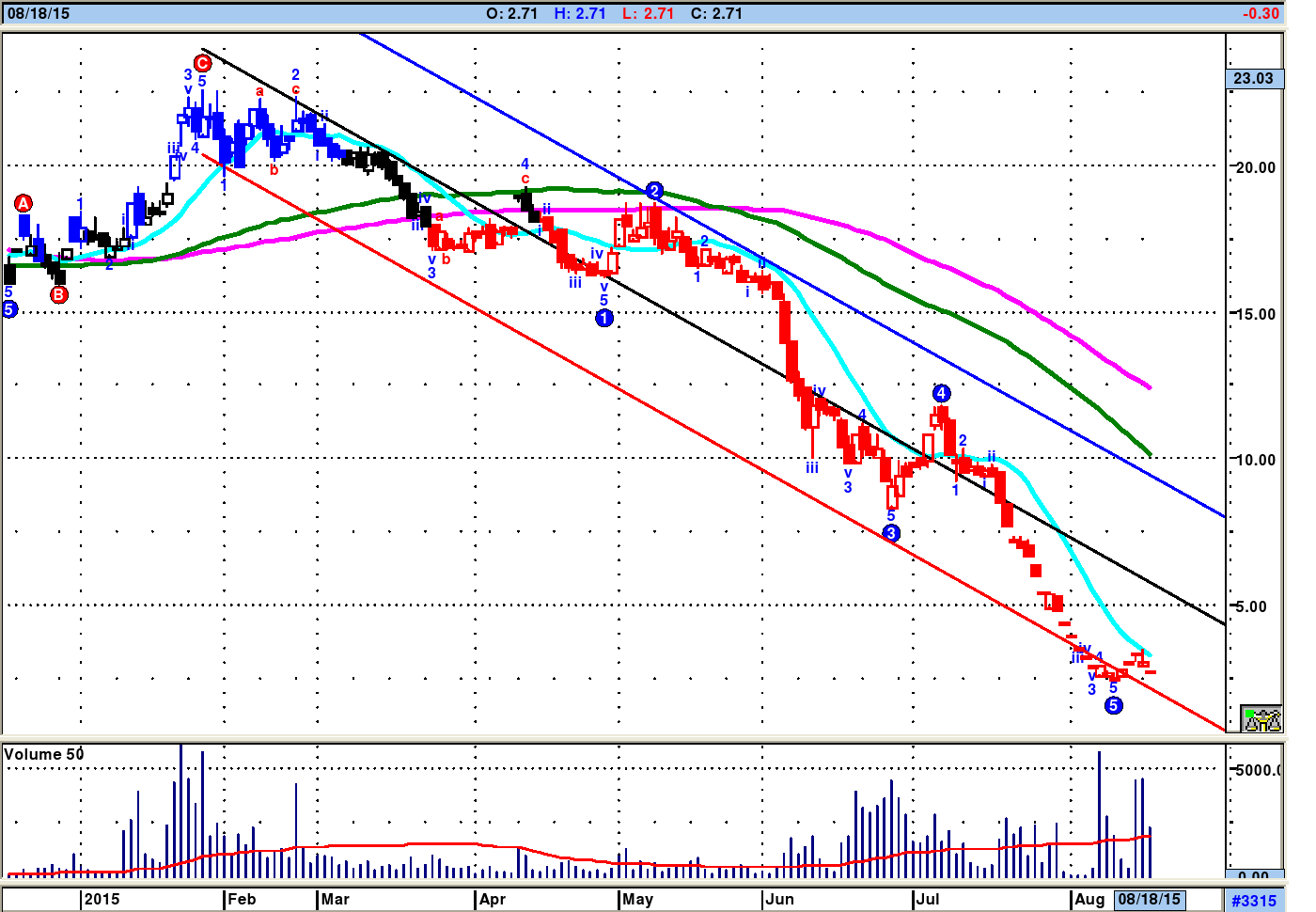Click the balance scales icon on the chart
Image resolution: width=1316 pixels, height=912 pixels.
point(1261,719)
